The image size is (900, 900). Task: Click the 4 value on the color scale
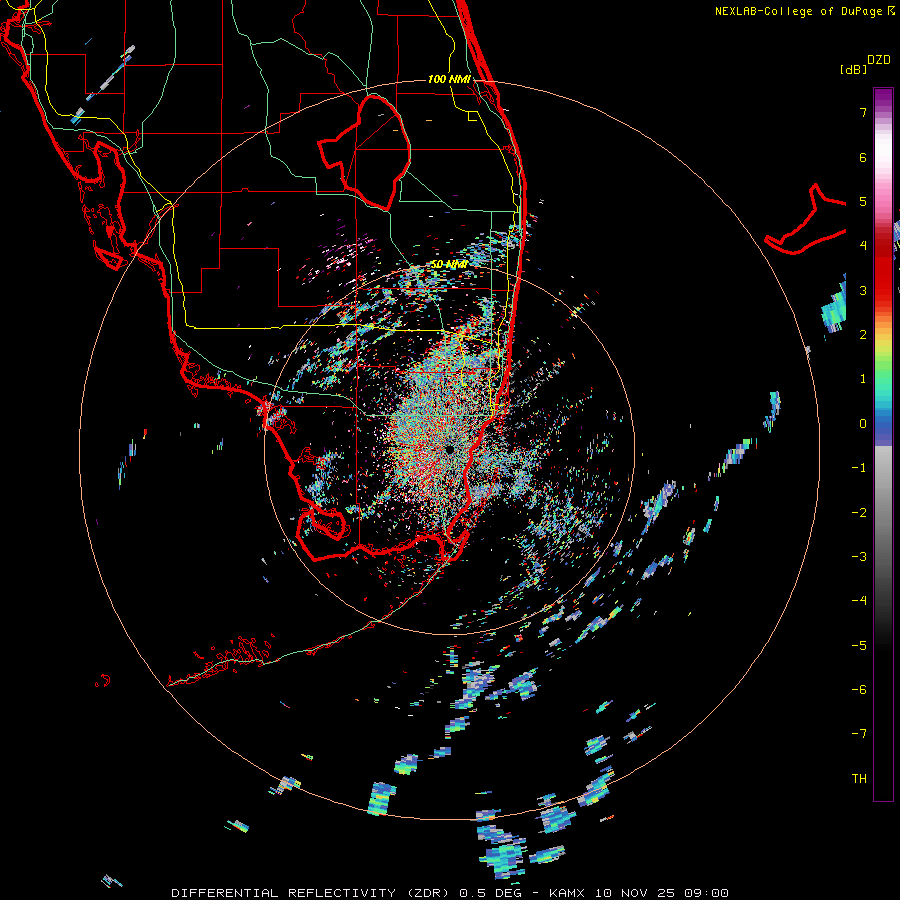[863, 246]
